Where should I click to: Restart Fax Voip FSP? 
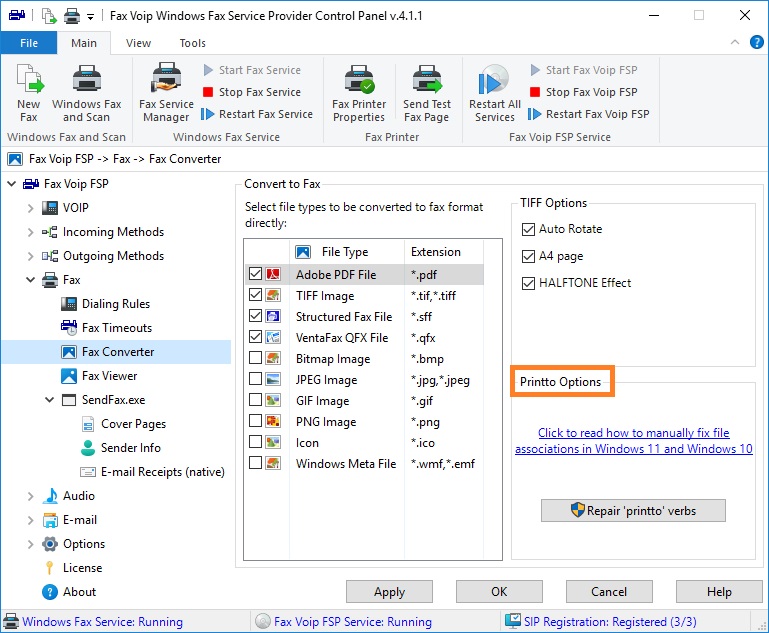pos(589,114)
